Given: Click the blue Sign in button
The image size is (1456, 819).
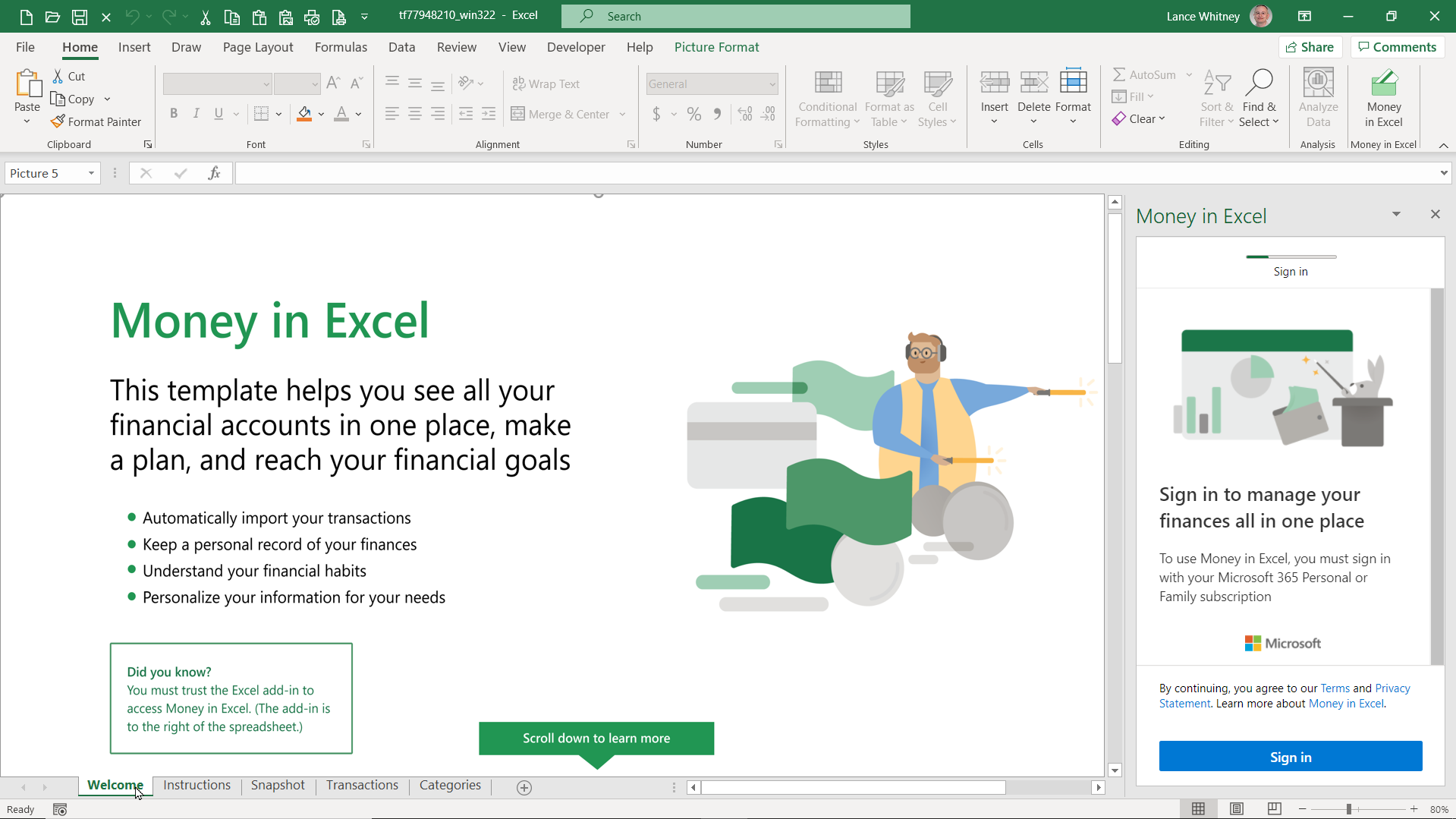Looking at the screenshot, I should (x=1290, y=757).
